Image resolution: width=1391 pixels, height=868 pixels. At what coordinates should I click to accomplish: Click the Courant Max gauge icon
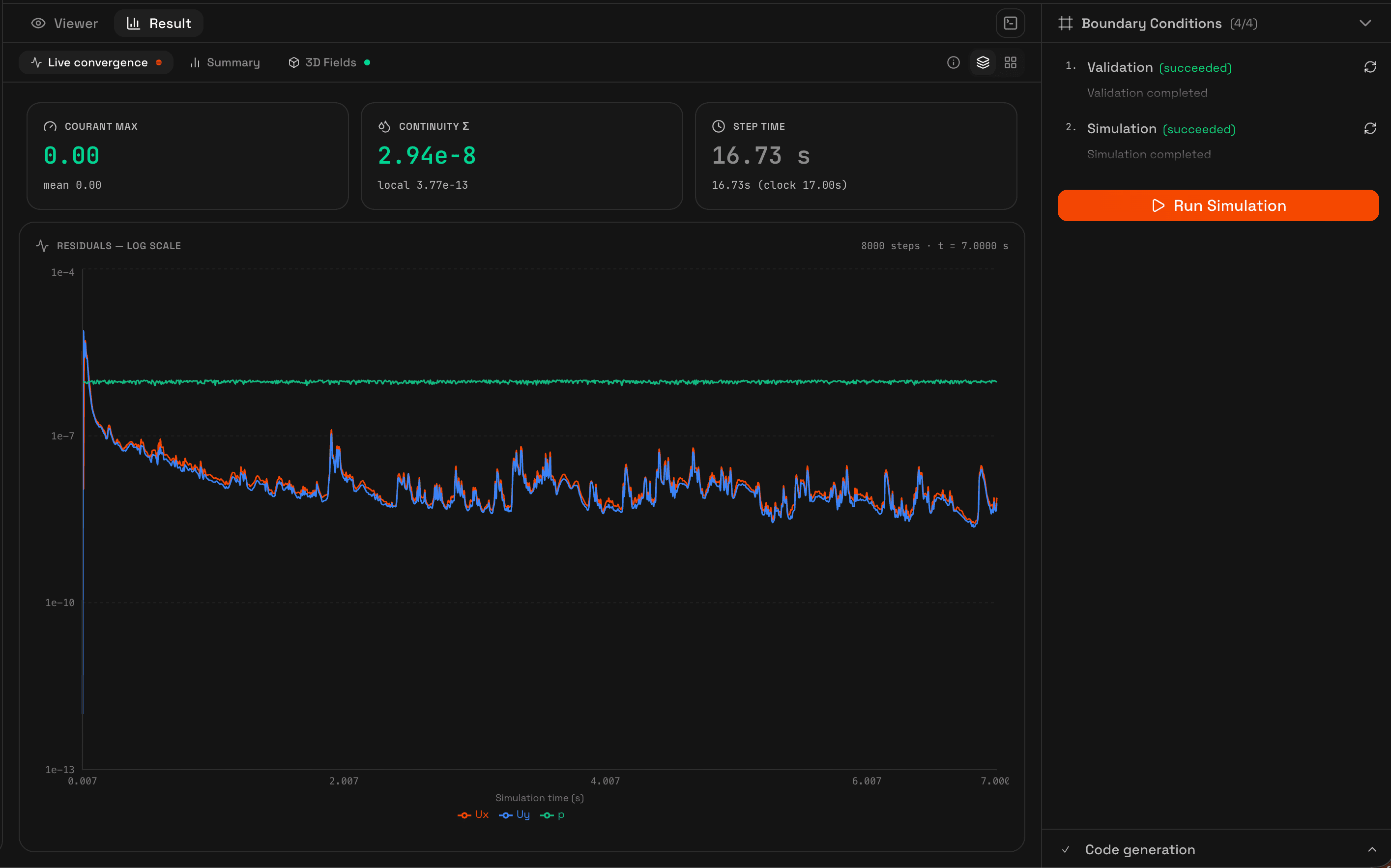click(x=50, y=126)
